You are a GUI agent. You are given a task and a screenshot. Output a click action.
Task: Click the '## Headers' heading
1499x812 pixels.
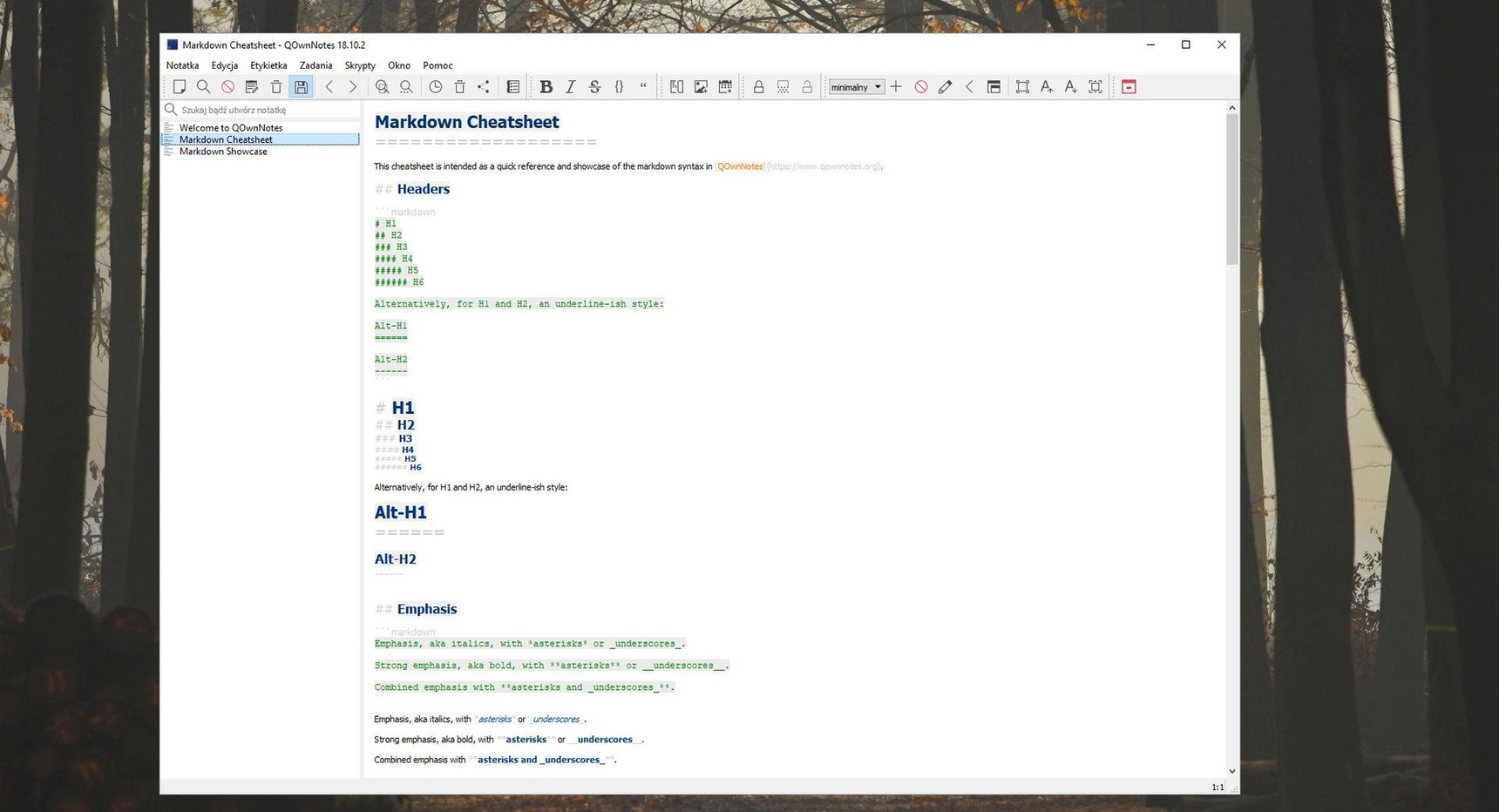(x=412, y=189)
